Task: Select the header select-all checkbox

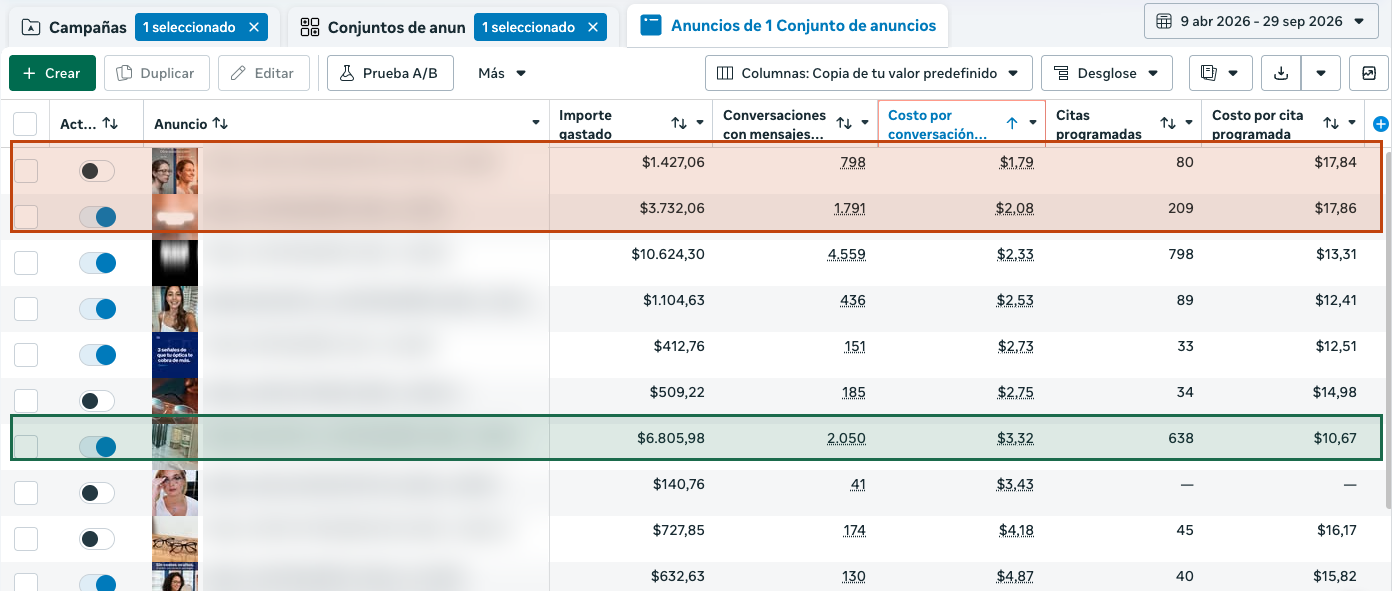Action: pos(25,124)
